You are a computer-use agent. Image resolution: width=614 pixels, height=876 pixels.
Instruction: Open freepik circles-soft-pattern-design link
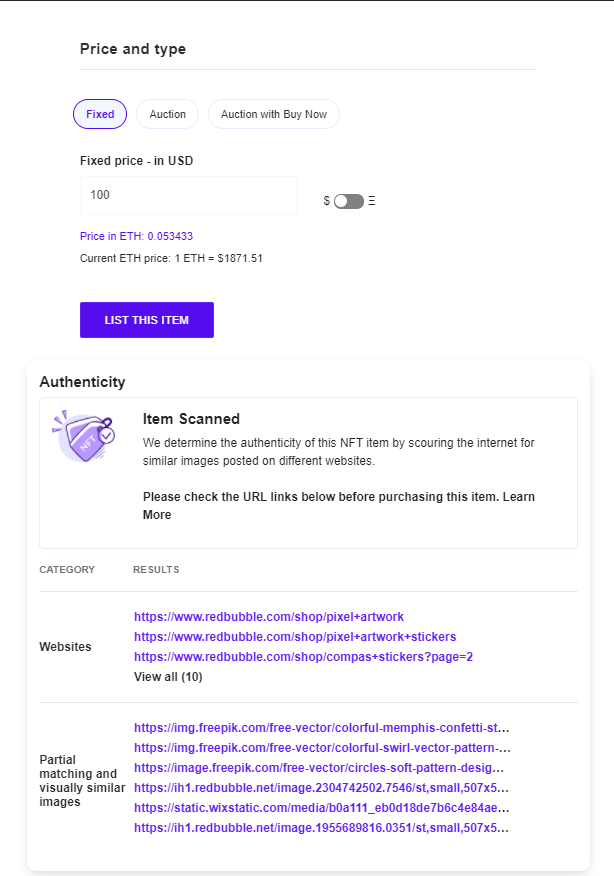click(319, 768)
